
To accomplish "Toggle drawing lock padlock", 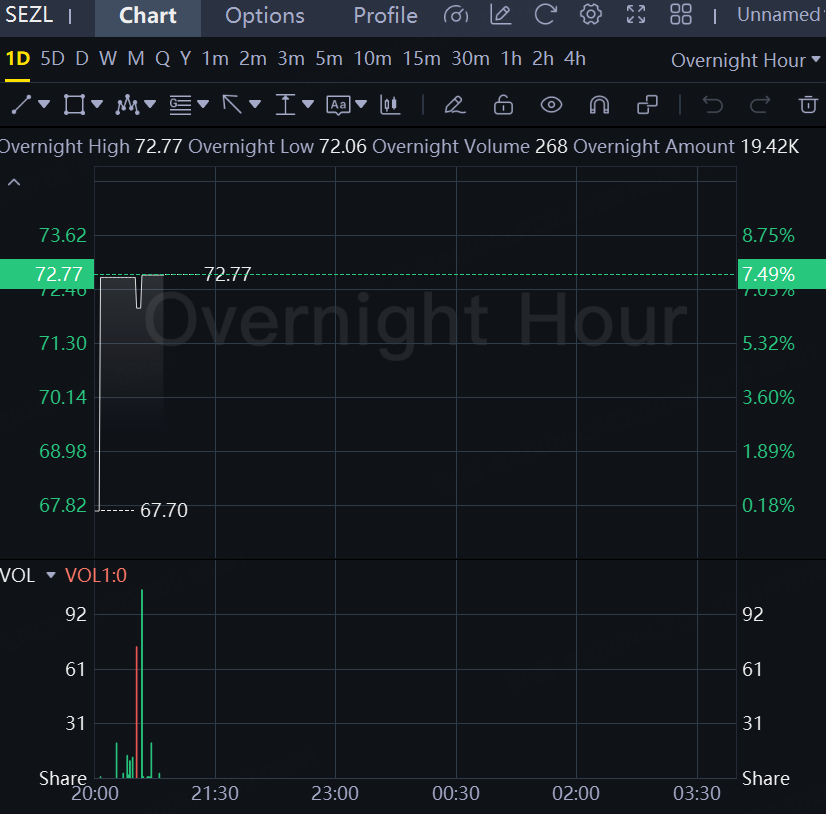I will (x=503, y=104).
